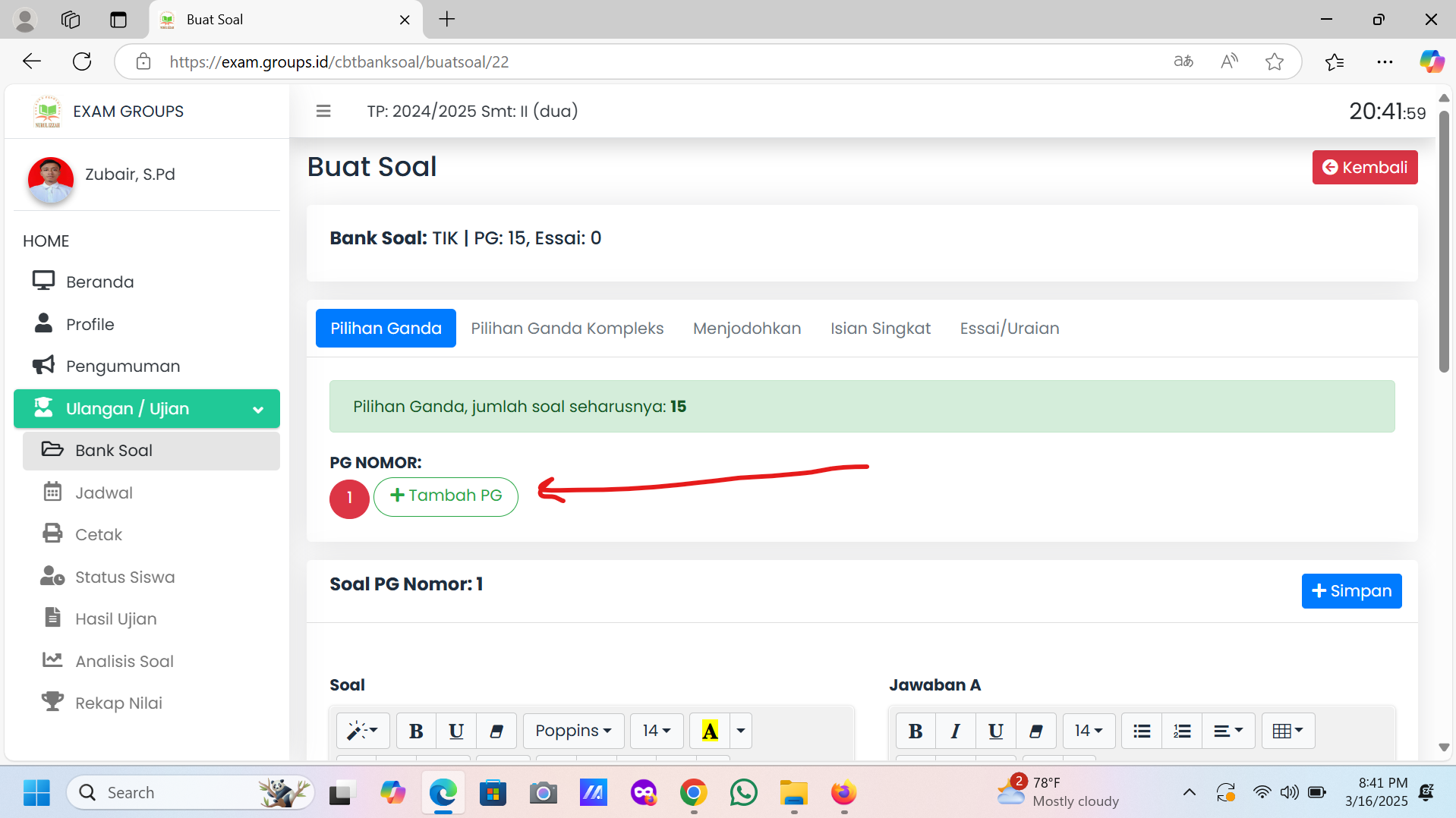This screenshot has height=818, width=1456.
Task: Toggle Bold in the Soal editor toolbar
Action: pos(416,731)
